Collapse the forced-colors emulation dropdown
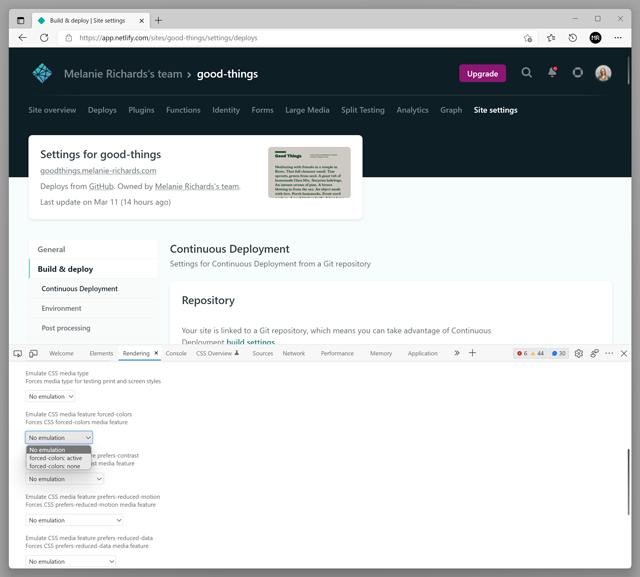The height and width of the screenshot is (577, 640). pos(59,437)
